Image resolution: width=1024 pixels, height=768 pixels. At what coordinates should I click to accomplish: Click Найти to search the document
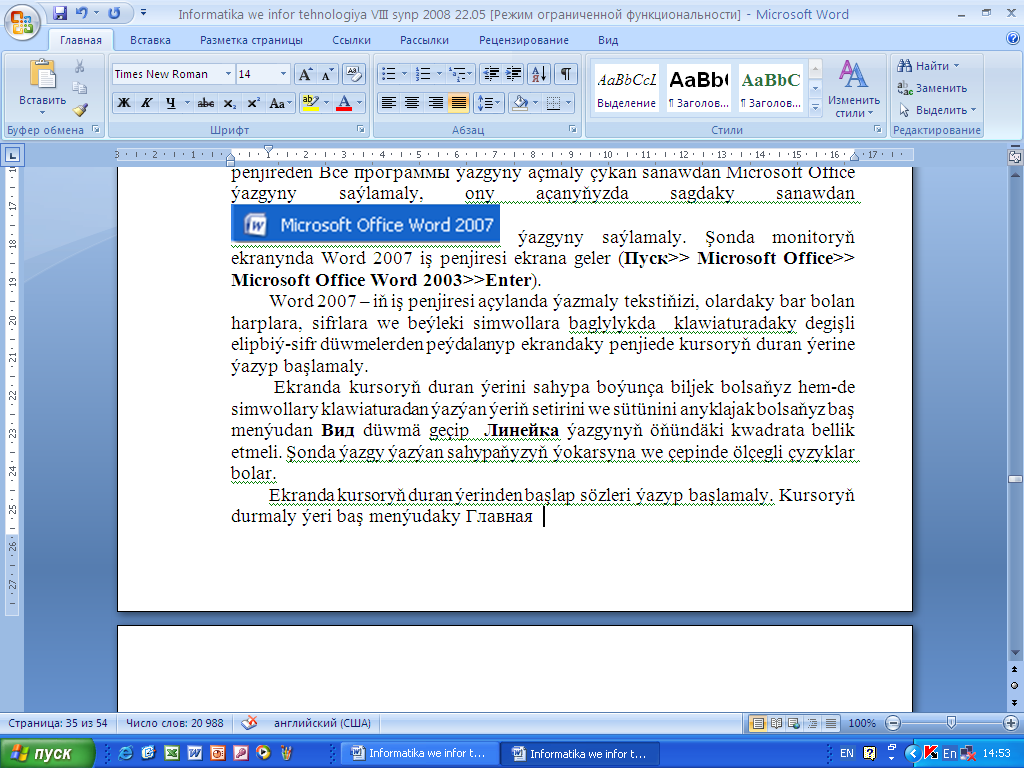[x=928, y=66]
